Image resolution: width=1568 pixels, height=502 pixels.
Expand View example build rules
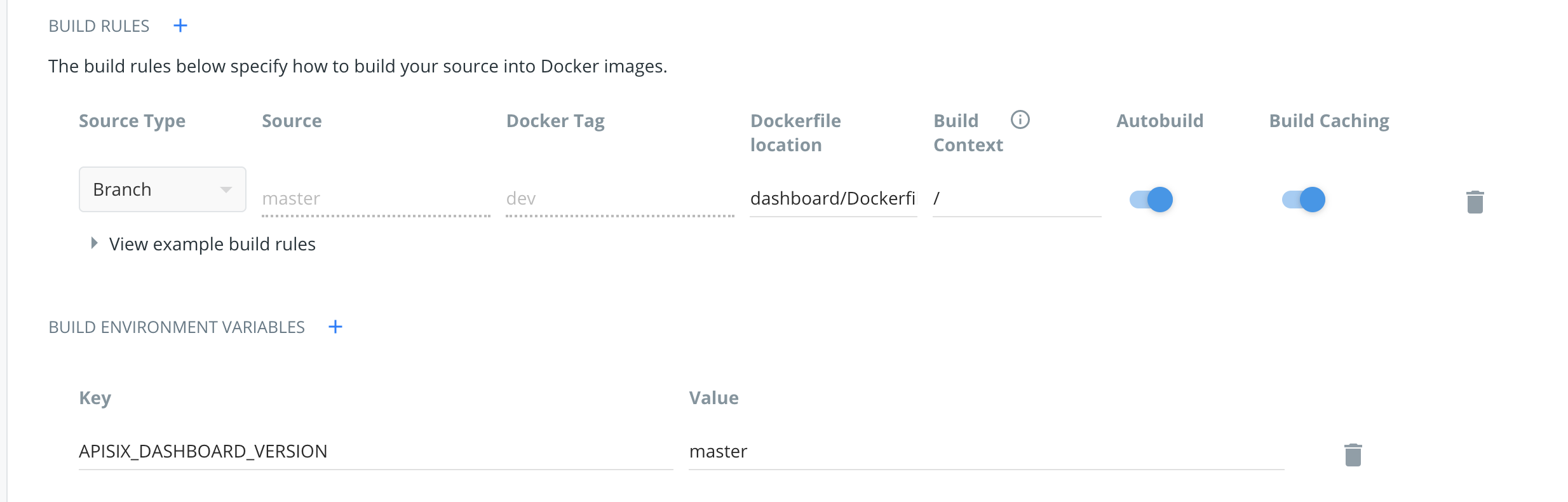point(212,244)
